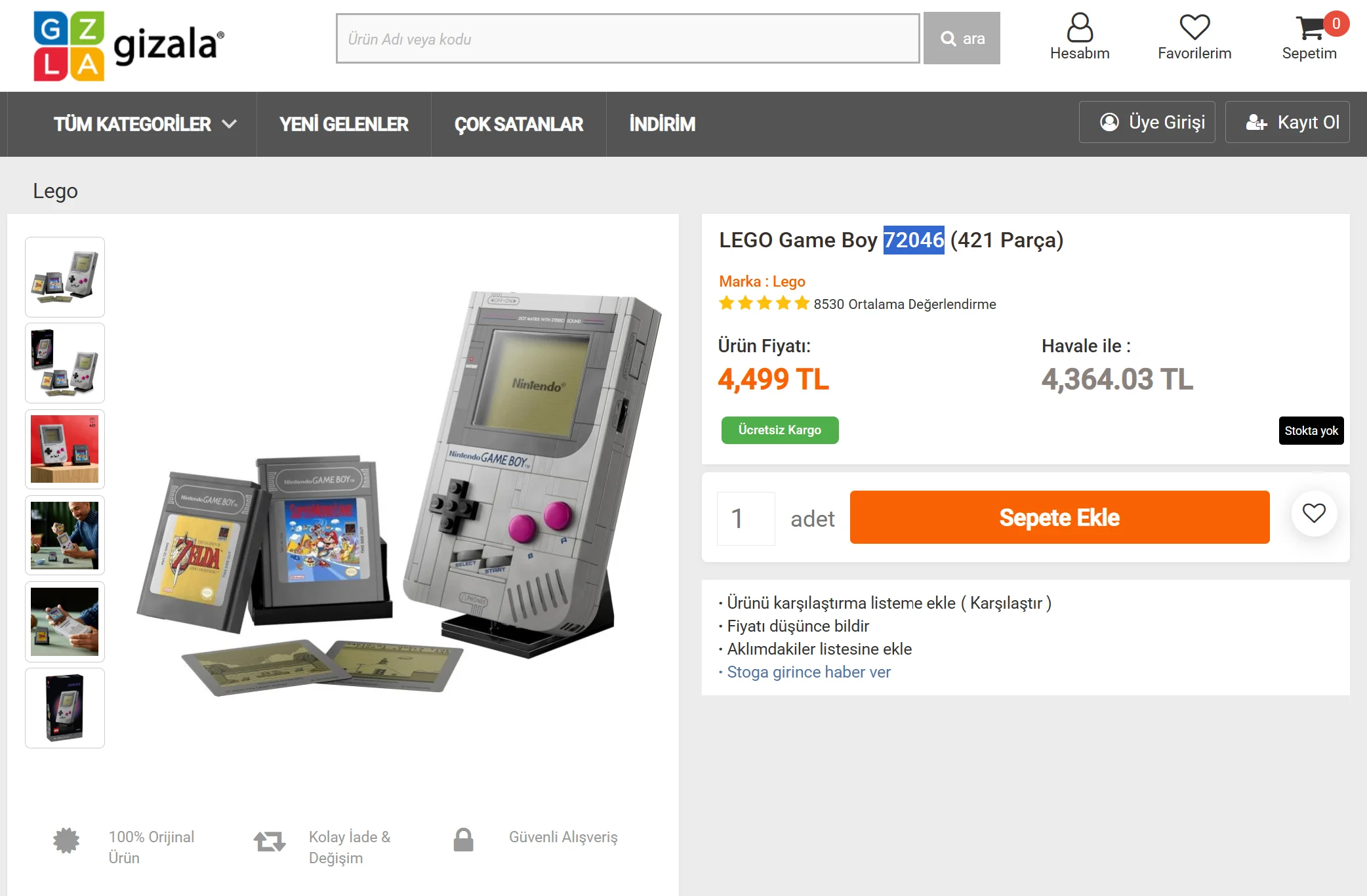The width and height of the screenshot is (1367, 896).
Task: Open Favorilerim heart icon in header
Action: pyautogui.click(x=1194, y=28)
